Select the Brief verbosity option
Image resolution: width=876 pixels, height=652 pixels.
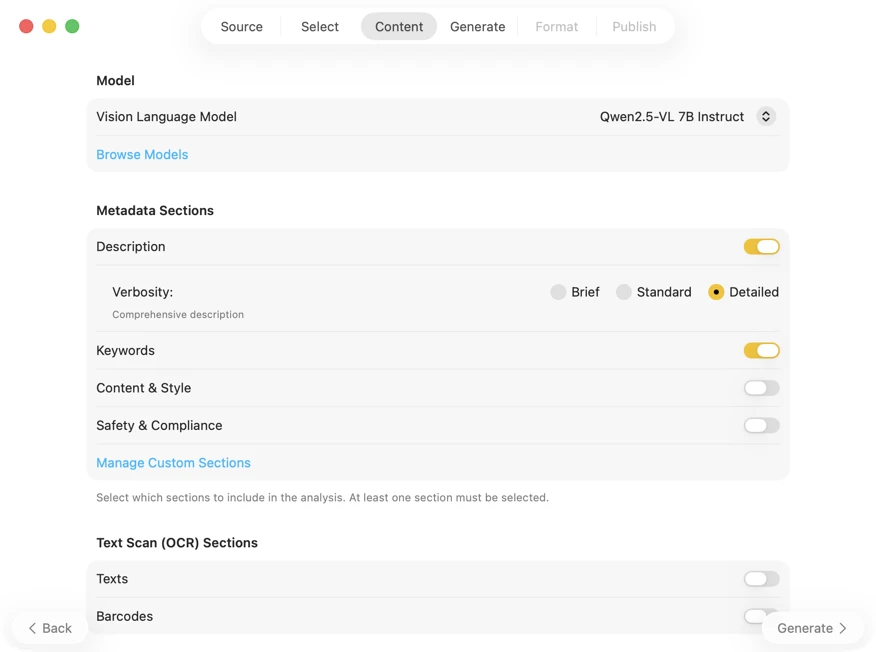[558, 292]
